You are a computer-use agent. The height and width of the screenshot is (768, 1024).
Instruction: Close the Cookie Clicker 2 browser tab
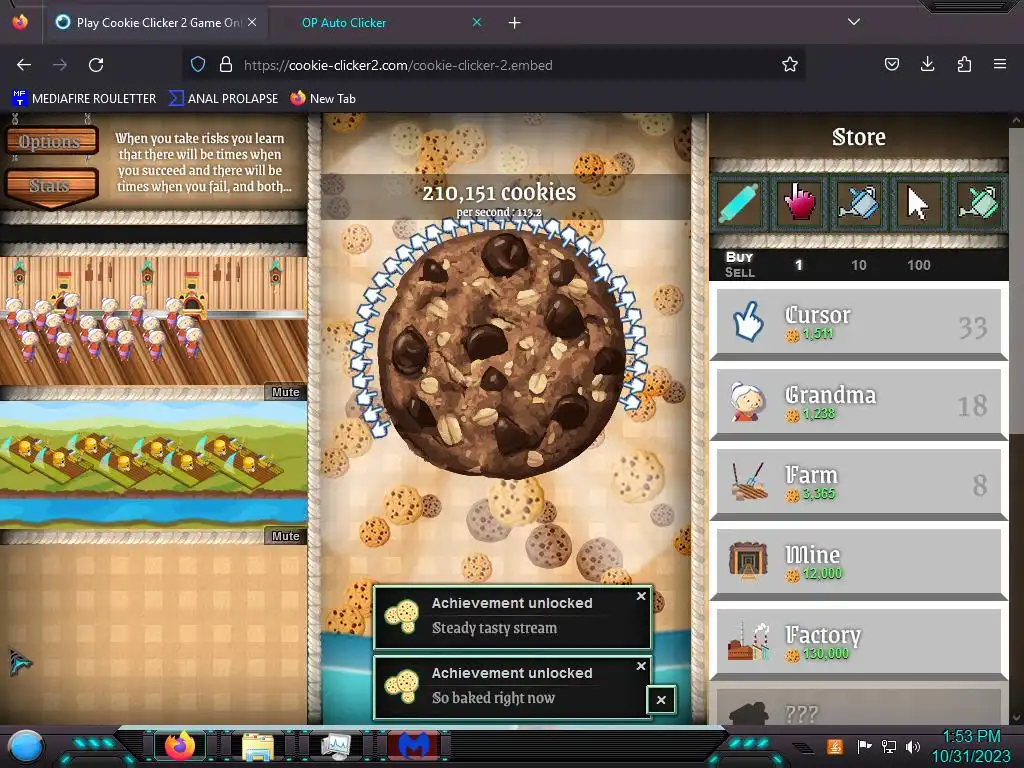252,22
